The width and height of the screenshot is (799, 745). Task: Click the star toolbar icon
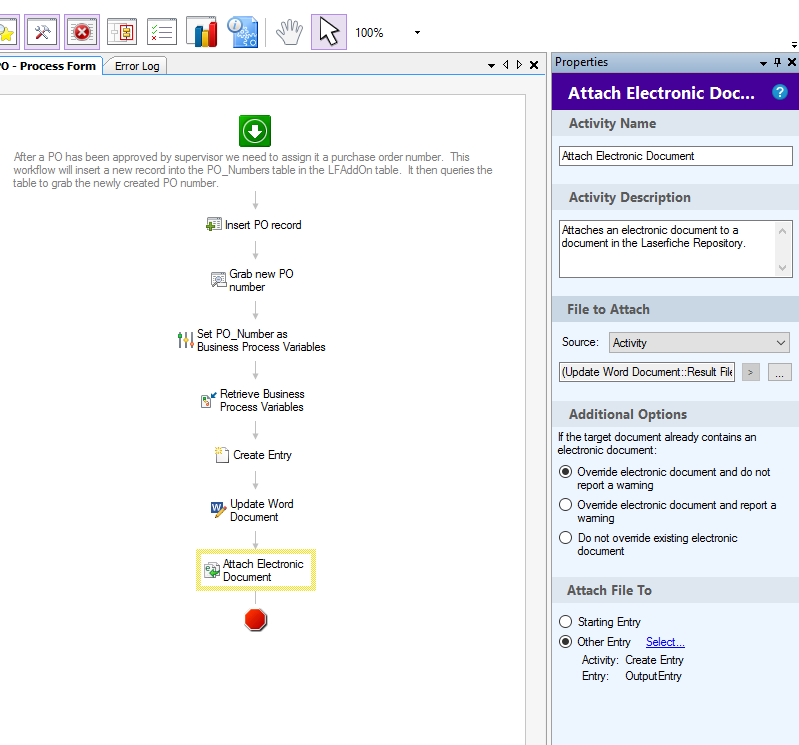tap(7, 33)
